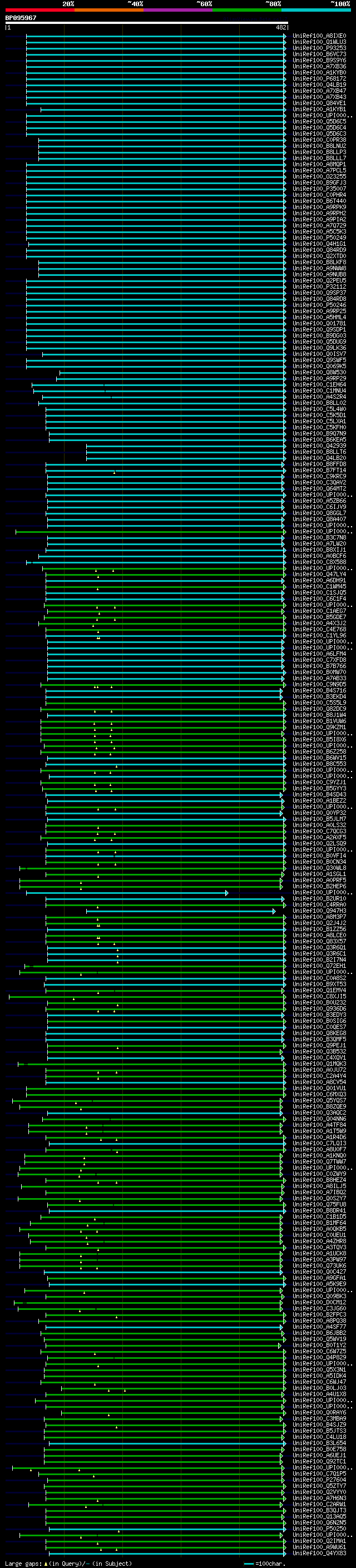Select hit label UniRef100_Q92TC1

tap(319, 1461)
